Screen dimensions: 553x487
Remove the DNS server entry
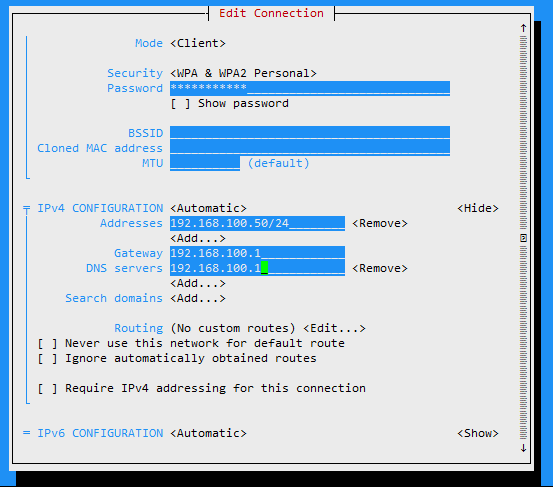click(x=379, y=268)
